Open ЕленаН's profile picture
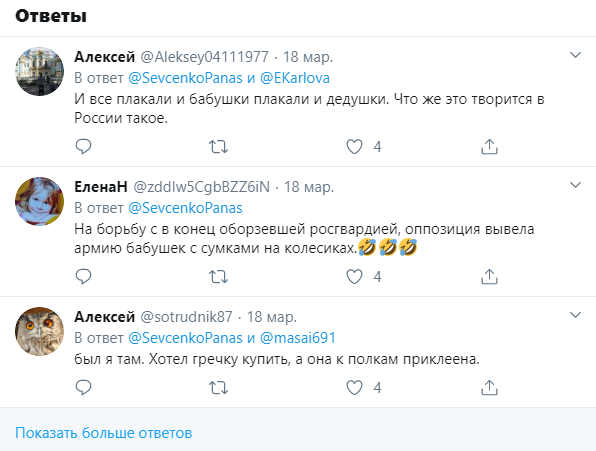 click(x=40, y=201)
